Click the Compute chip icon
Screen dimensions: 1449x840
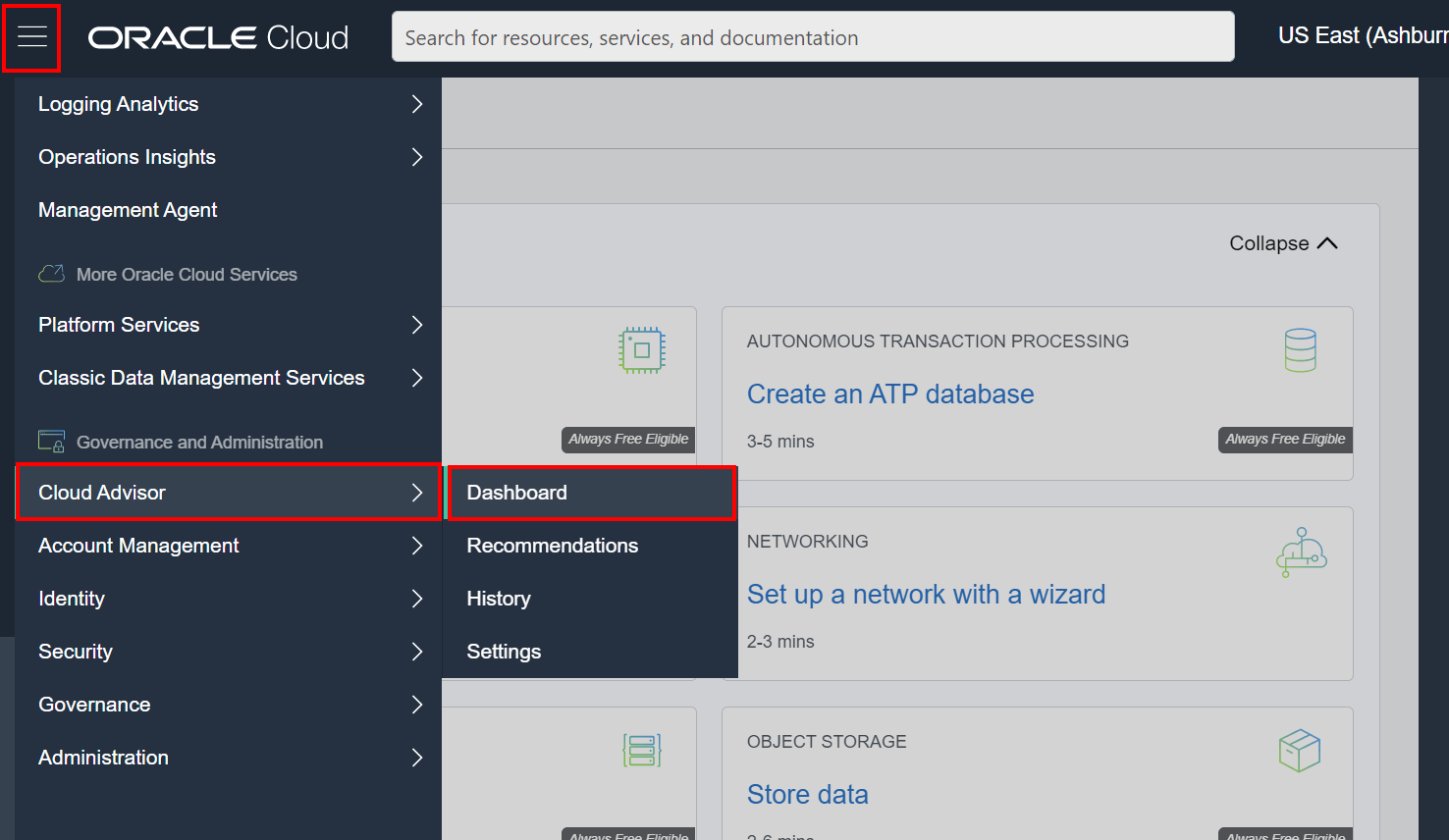click(641, 349)
